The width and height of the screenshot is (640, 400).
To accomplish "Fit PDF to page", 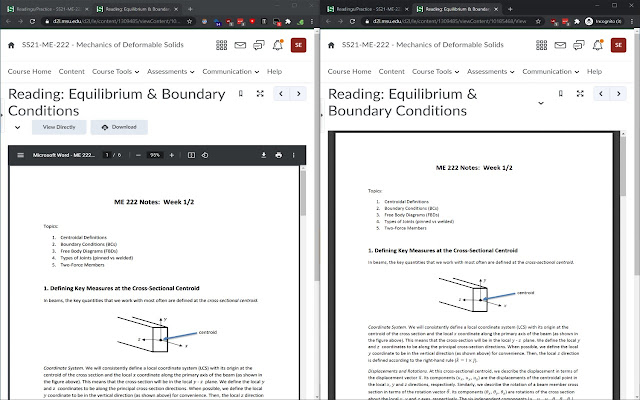I will [x=191, y=155].
